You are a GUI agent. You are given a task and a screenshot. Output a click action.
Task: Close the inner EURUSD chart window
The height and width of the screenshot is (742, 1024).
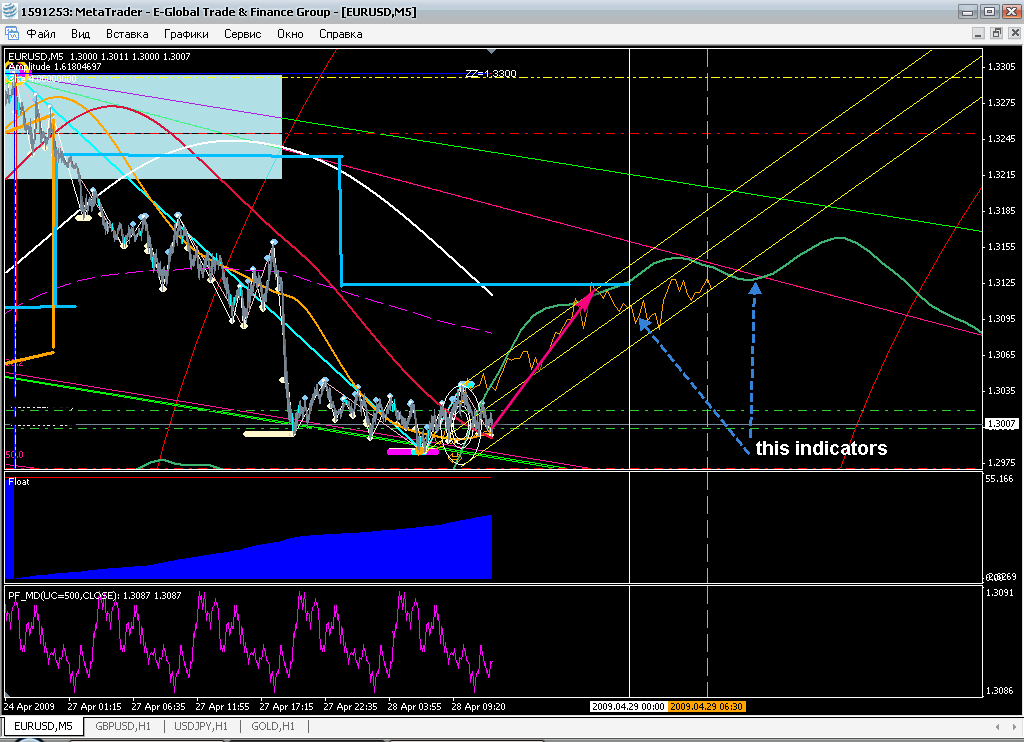pos(1015,33)
